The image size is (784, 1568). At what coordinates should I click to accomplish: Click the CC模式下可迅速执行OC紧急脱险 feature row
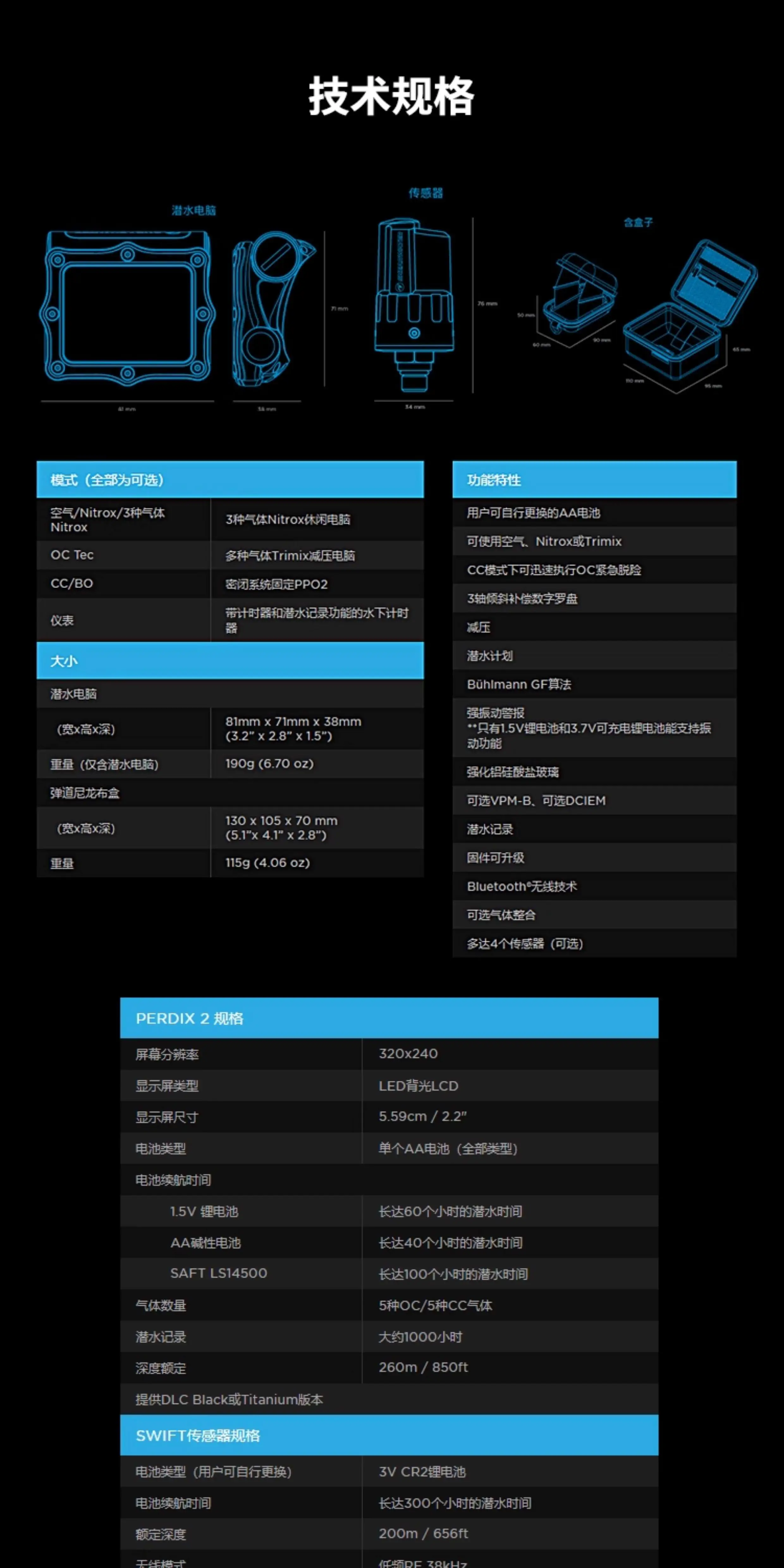[x=594, y=570]
